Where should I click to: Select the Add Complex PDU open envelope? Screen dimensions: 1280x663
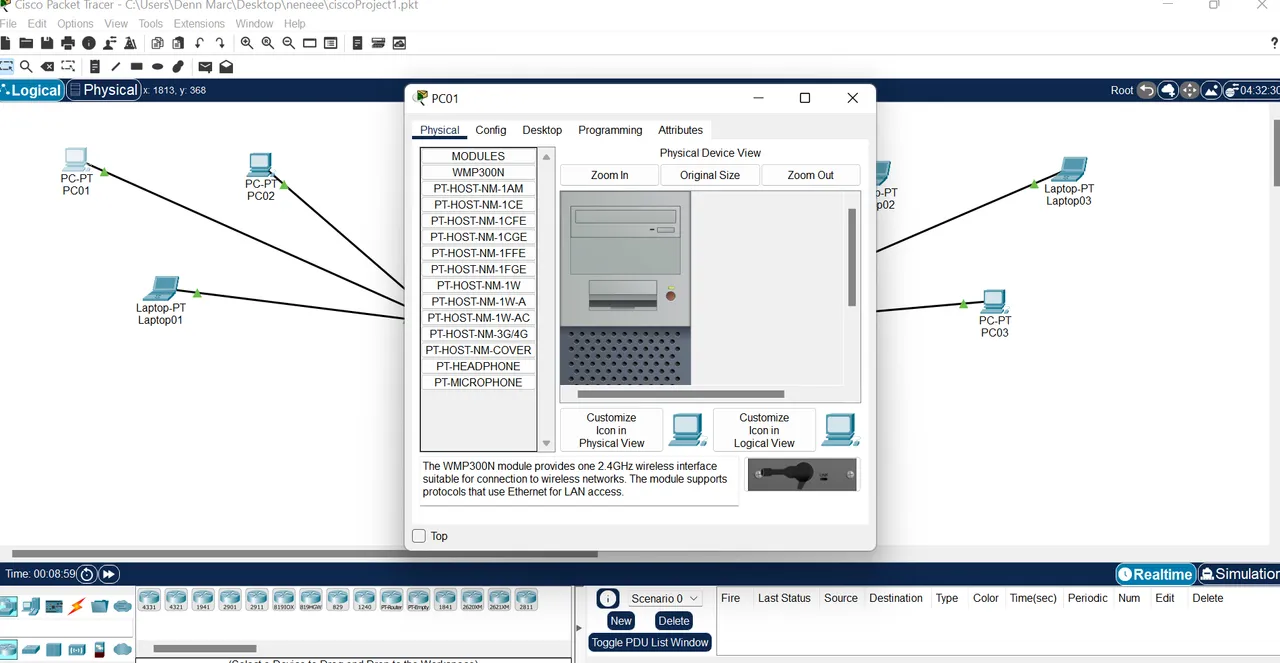(x=226, y=67)
